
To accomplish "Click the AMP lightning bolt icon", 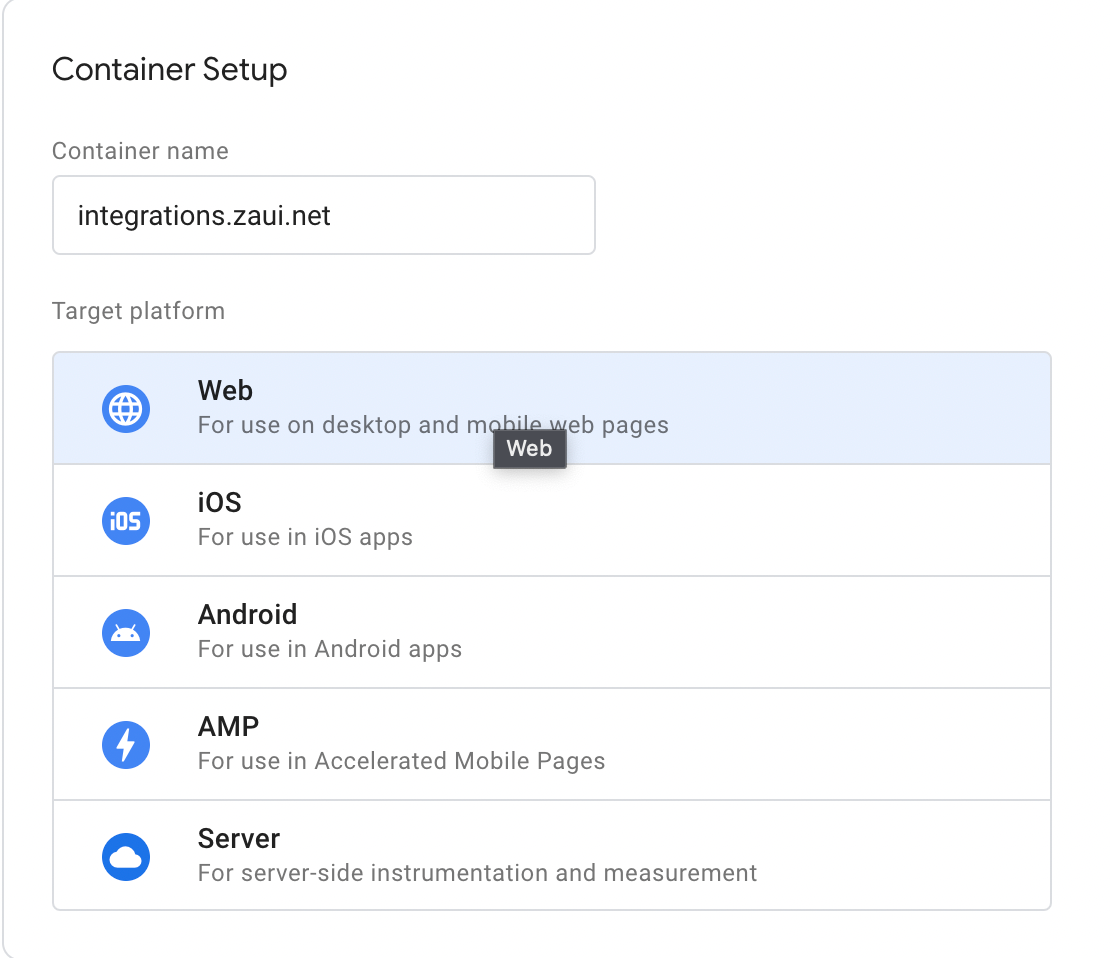I will (126, 744).
